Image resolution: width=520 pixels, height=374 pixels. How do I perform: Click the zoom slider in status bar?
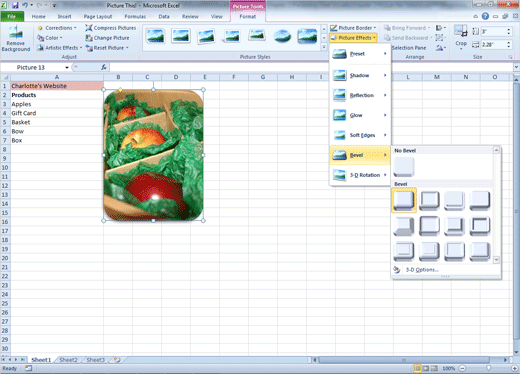tap(488, 368)
